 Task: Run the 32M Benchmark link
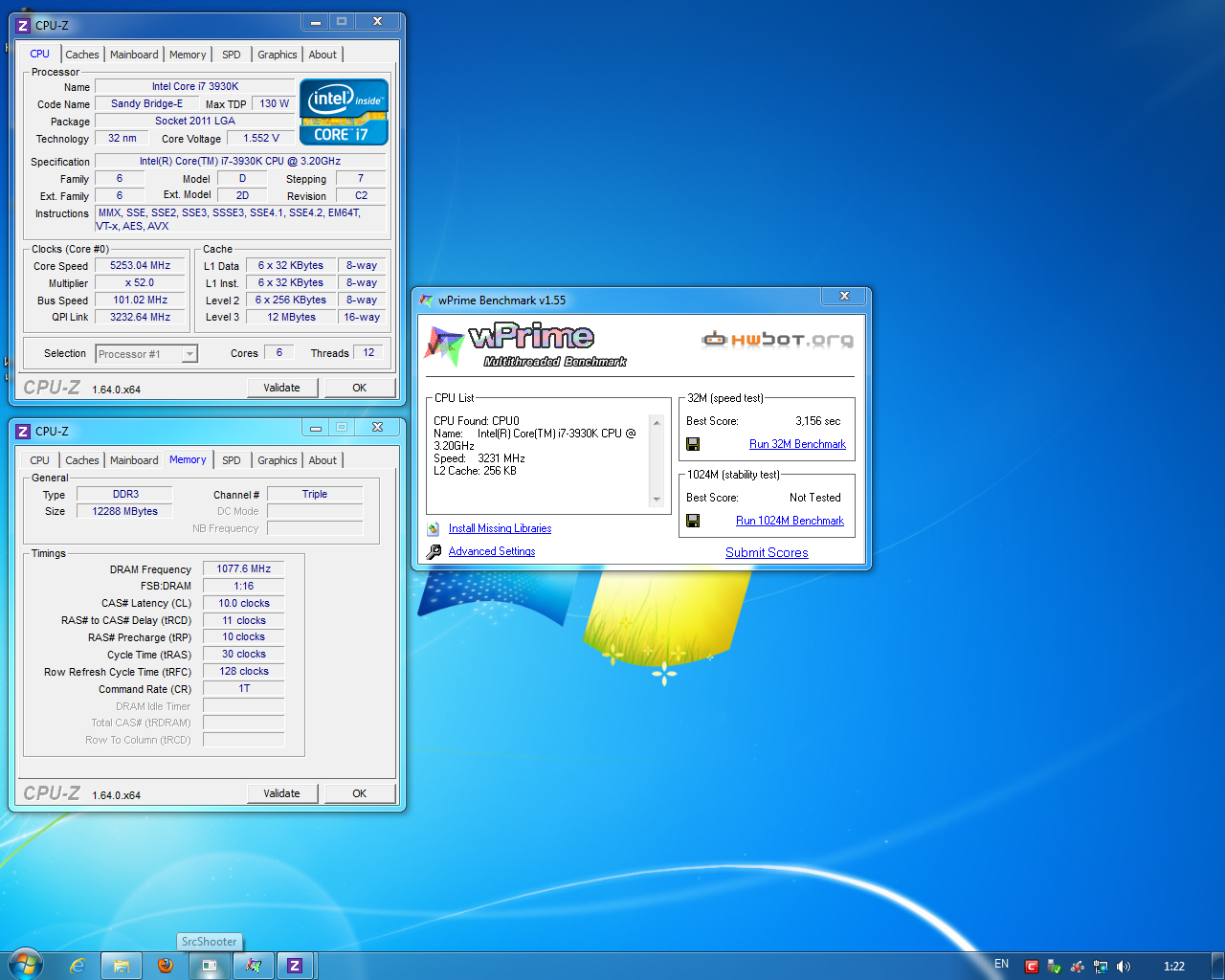[x=797, y=444]
